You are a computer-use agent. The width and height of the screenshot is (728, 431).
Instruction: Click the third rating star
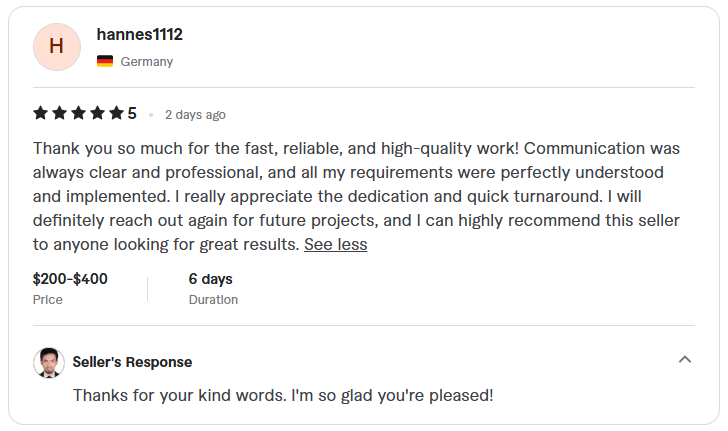pyautogui.click(x=78, y=113)
